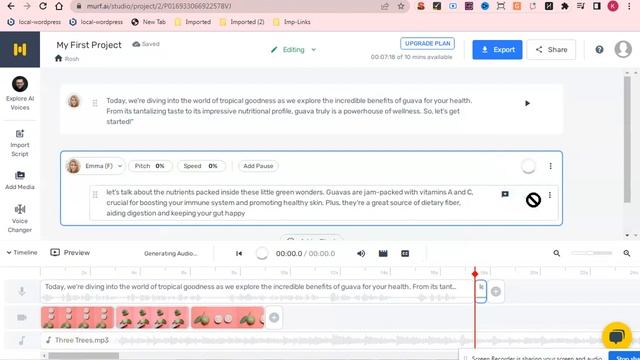Select the third guava video clip thumbnail
Viewport: 640px width, 360px height.
pos(227,317)
